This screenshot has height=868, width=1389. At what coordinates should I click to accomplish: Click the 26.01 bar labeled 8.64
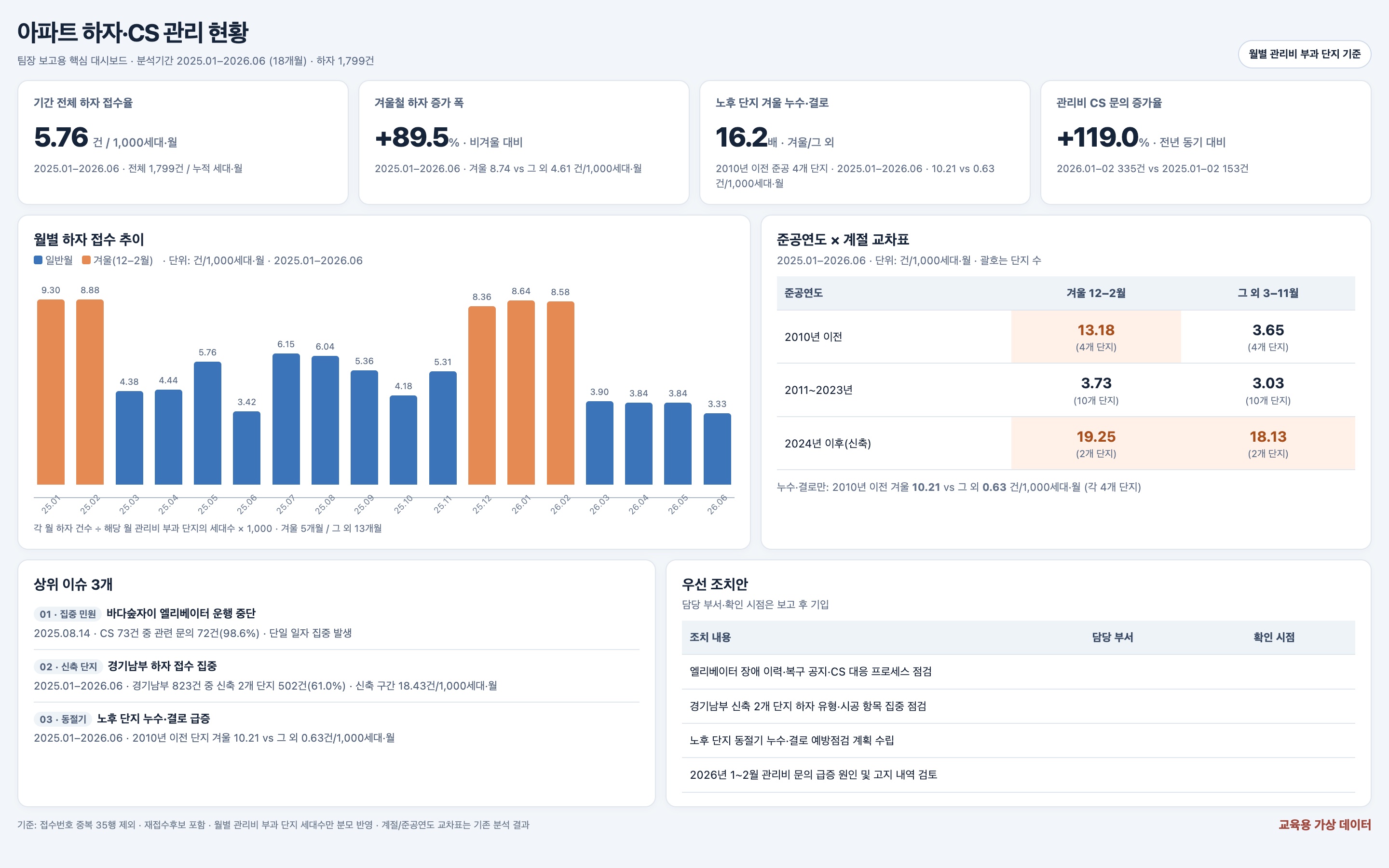521,393
